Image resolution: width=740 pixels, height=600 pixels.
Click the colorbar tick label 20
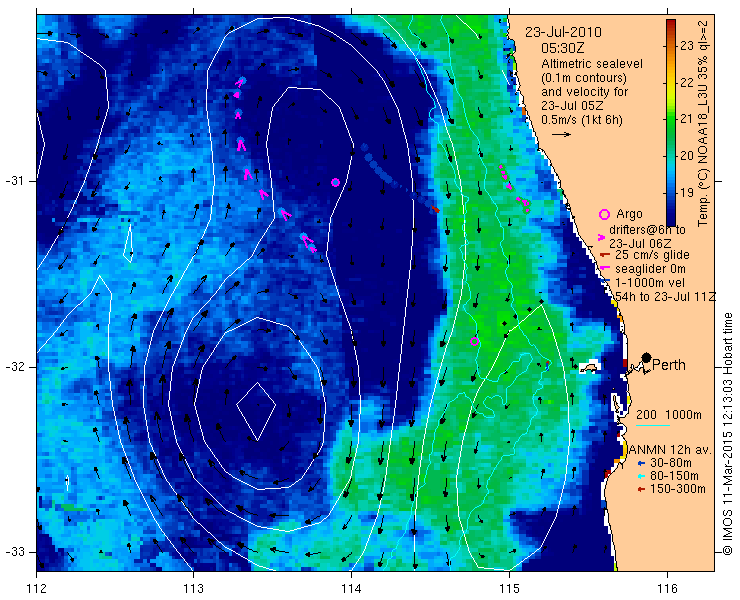click(x=687, y=156)
